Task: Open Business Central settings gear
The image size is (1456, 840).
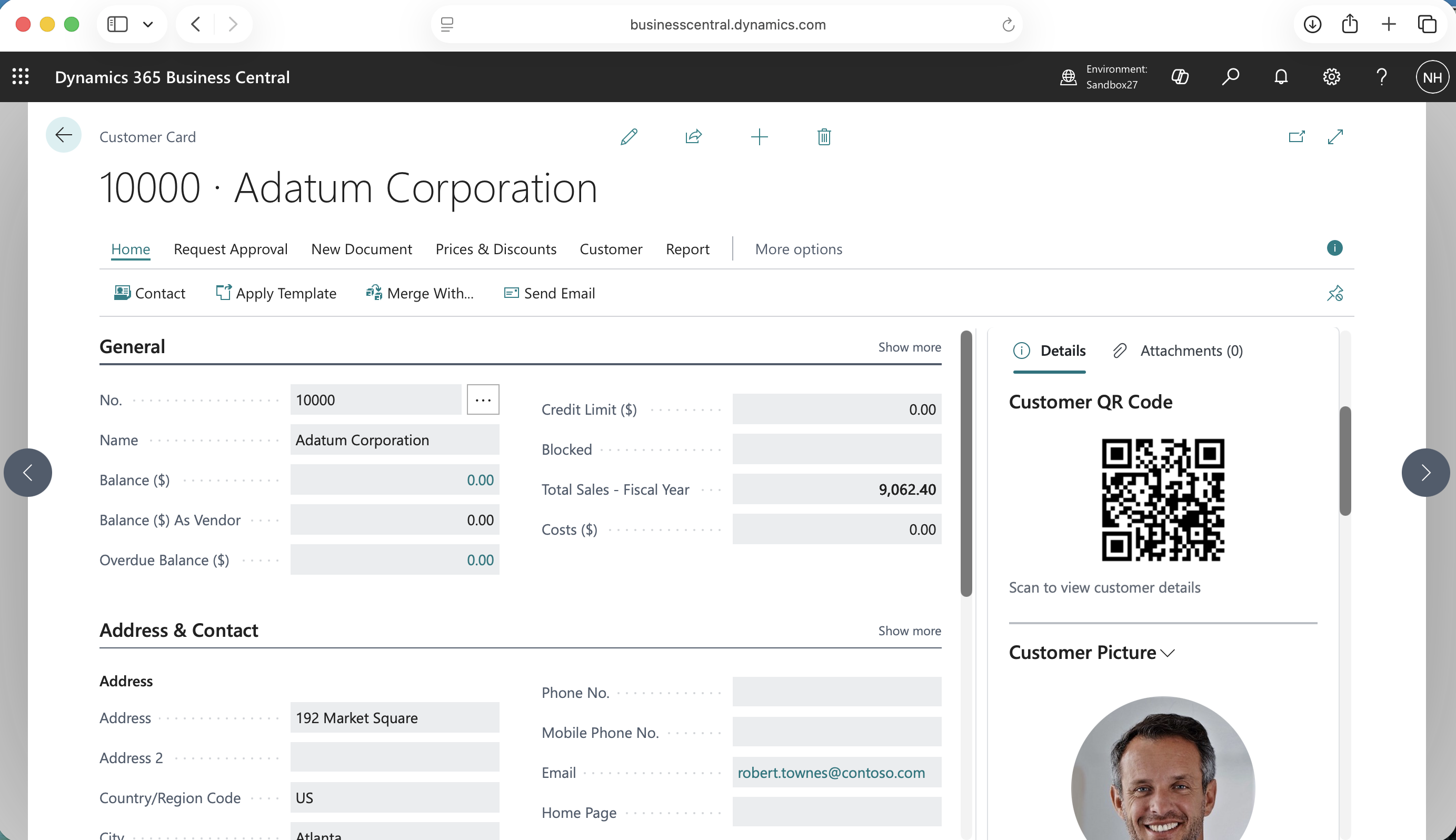Action: 1331,76
